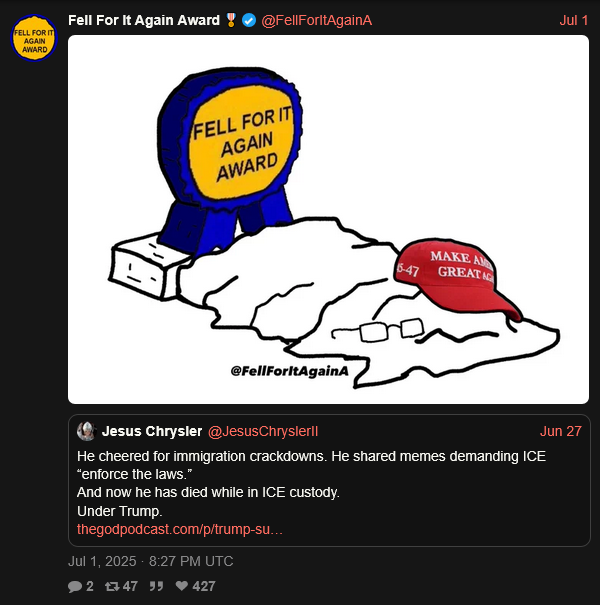Open the Fell For It Again Award profile avatar
Viewport: 600px width, 605px height.
tap(34, 38)
